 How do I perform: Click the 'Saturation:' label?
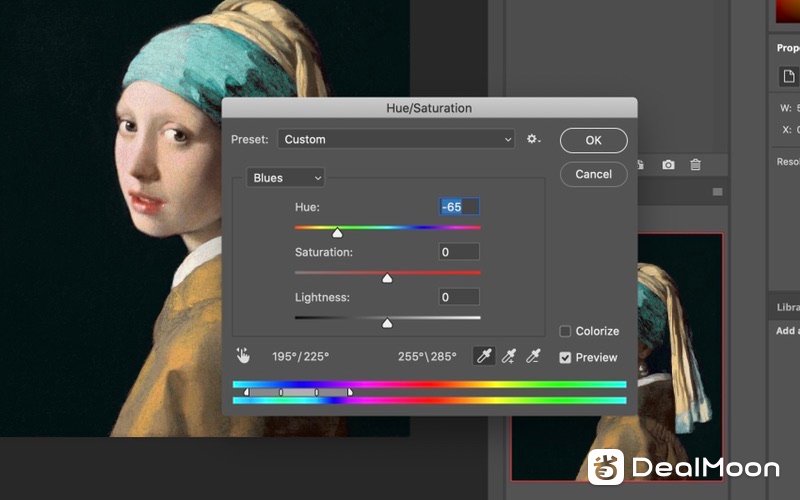324,252
